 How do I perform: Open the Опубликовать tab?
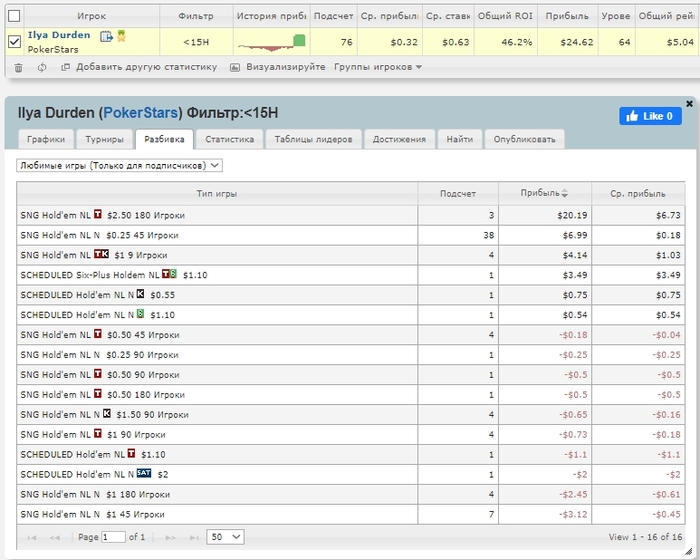point(525,139)
